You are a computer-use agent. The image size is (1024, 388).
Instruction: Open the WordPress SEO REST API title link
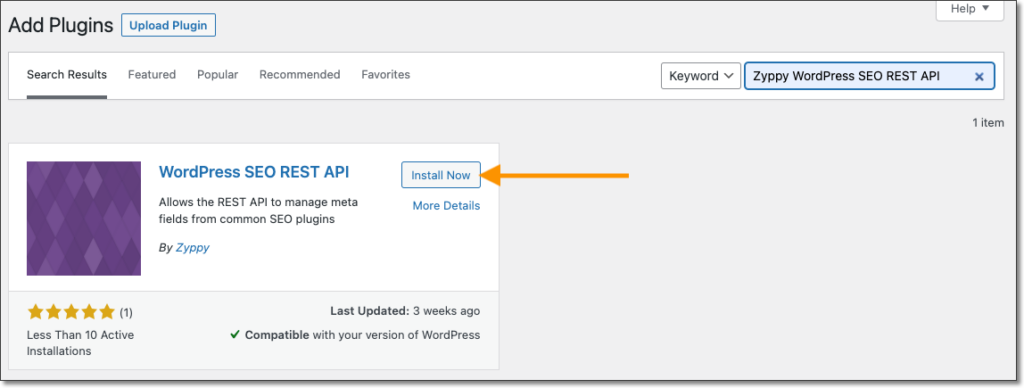pos(254,172)
